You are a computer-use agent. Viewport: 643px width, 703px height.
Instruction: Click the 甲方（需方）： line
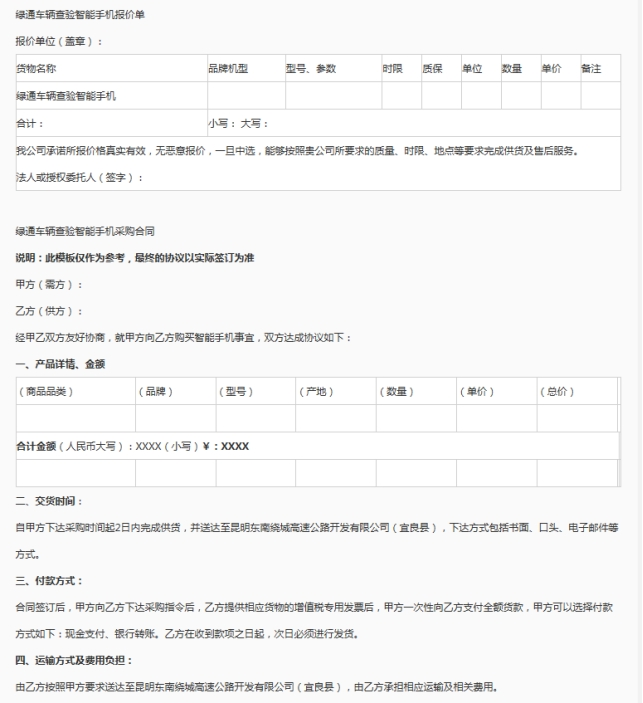tap(50, 285)
